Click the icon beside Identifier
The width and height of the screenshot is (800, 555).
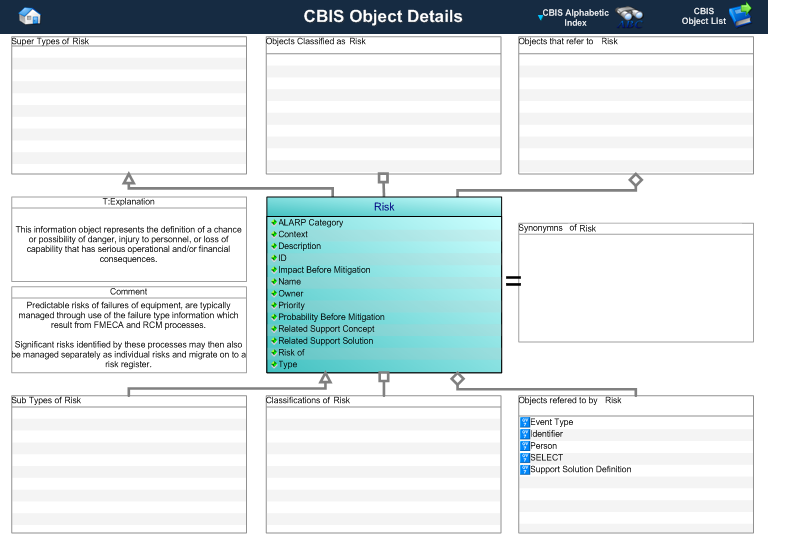pyautogui.click(x=524, y=434)
